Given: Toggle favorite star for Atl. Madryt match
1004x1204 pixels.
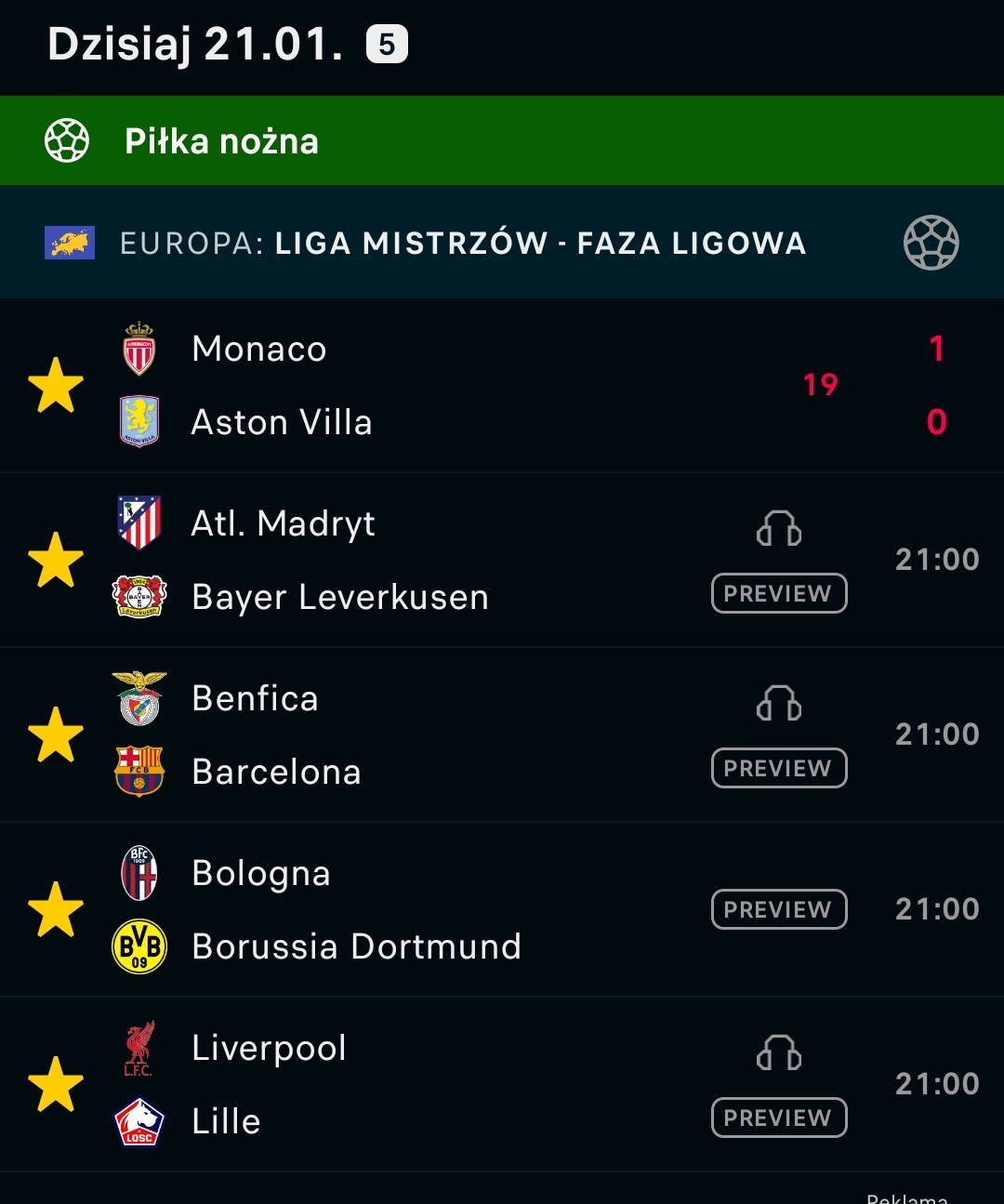Looking at the screenshot, I should point(56,560).
